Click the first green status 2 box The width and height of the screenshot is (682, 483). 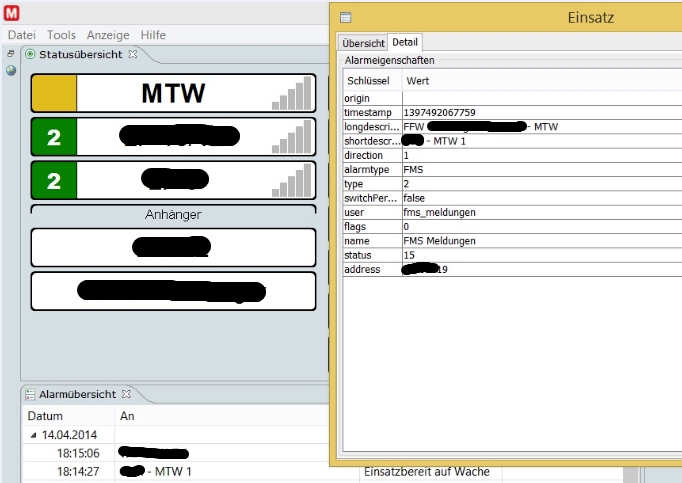(x=54, y=137)
